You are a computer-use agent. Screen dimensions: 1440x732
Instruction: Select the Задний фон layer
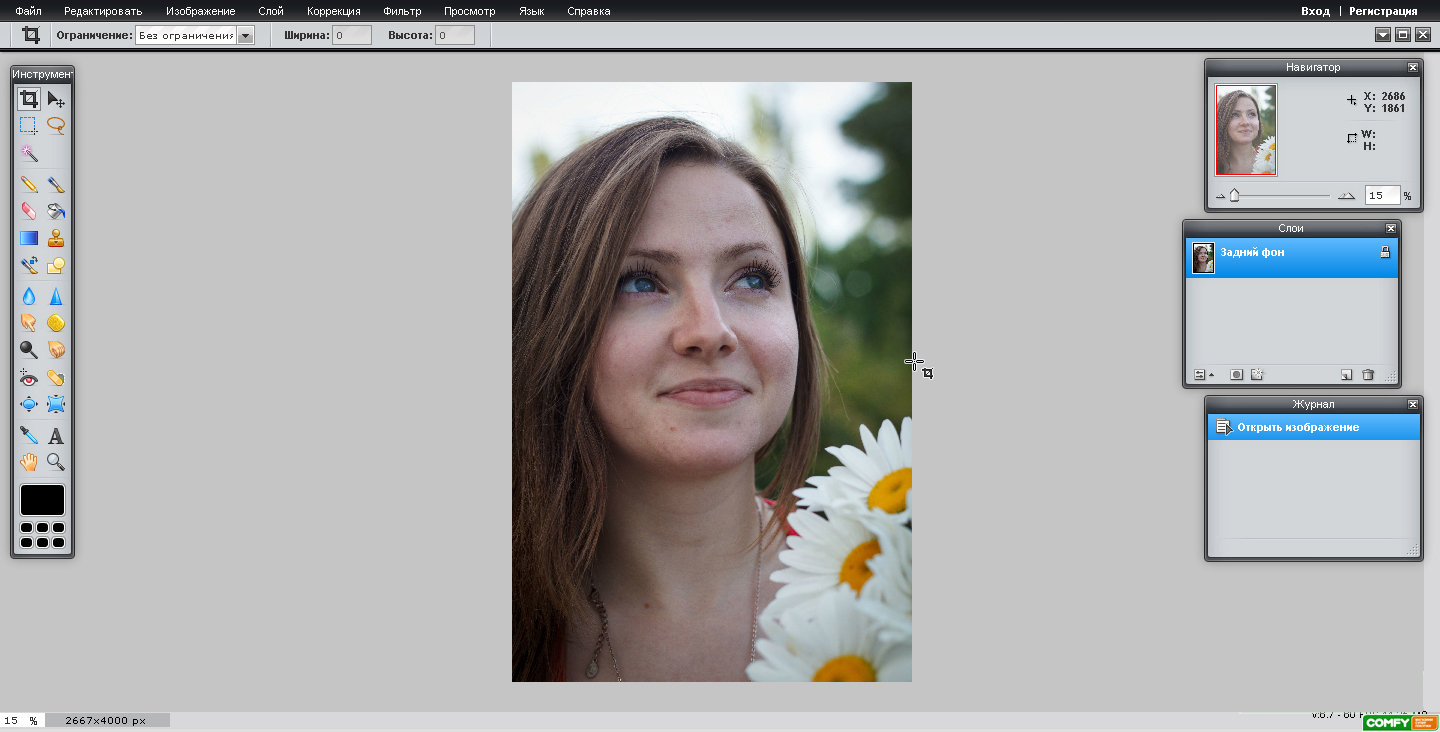tap(1291, 258)
